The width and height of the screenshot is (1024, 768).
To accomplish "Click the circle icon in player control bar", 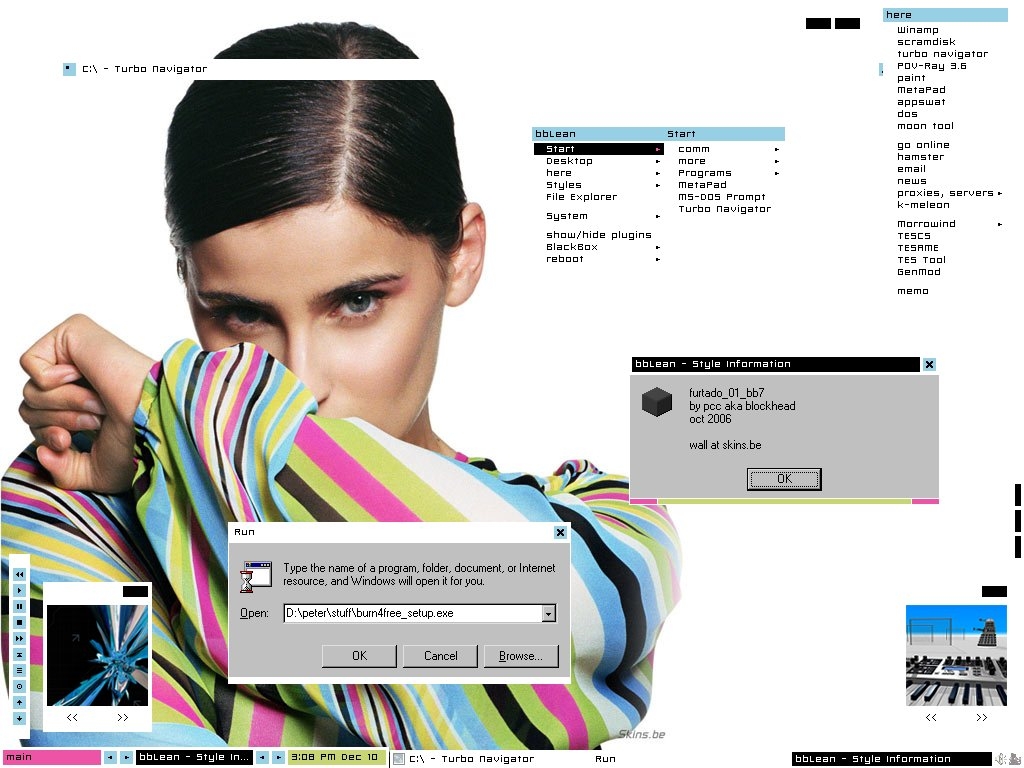I will 19,686.
